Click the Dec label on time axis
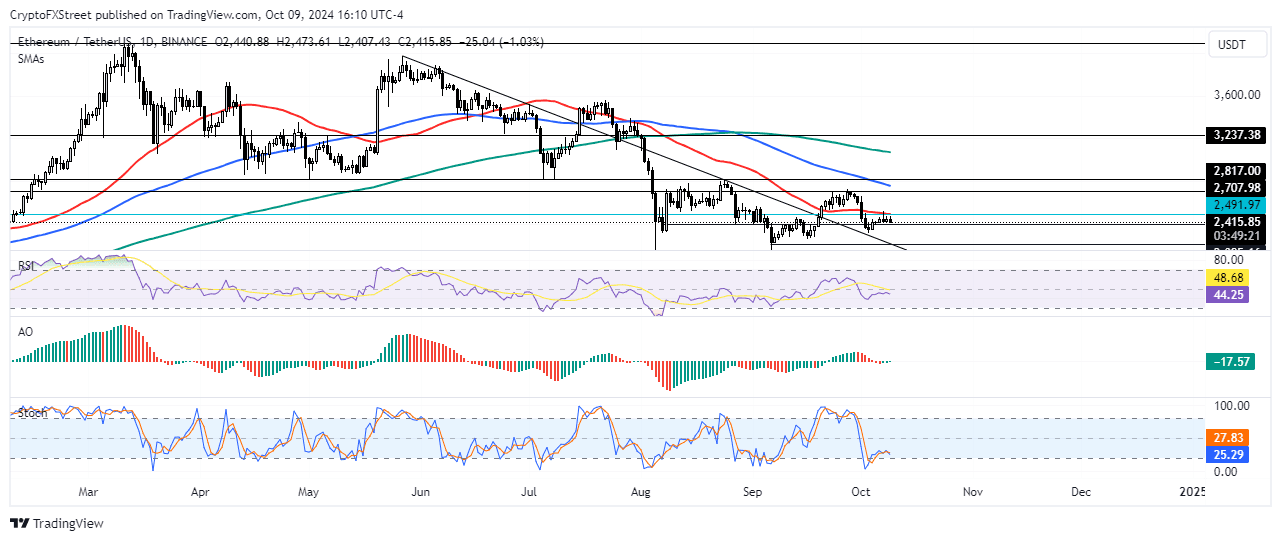This screenshot has width=1281, height=541. pyautogui.click(x=1080, y=493)
